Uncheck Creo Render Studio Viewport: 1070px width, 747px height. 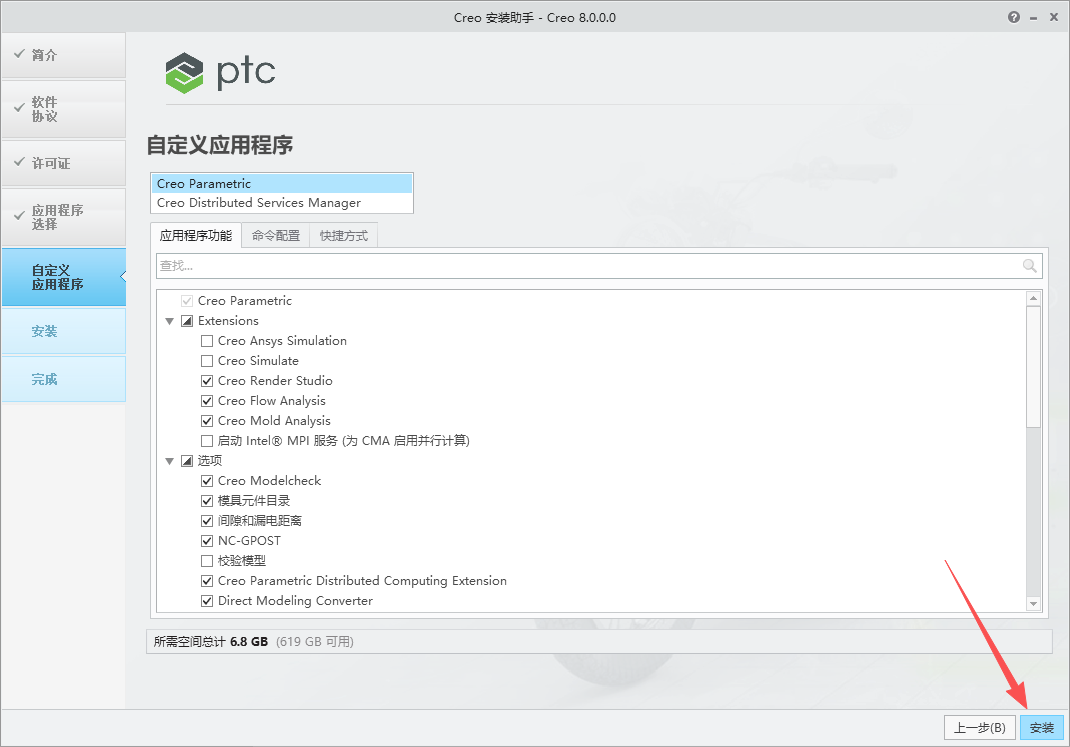point(206,380)
